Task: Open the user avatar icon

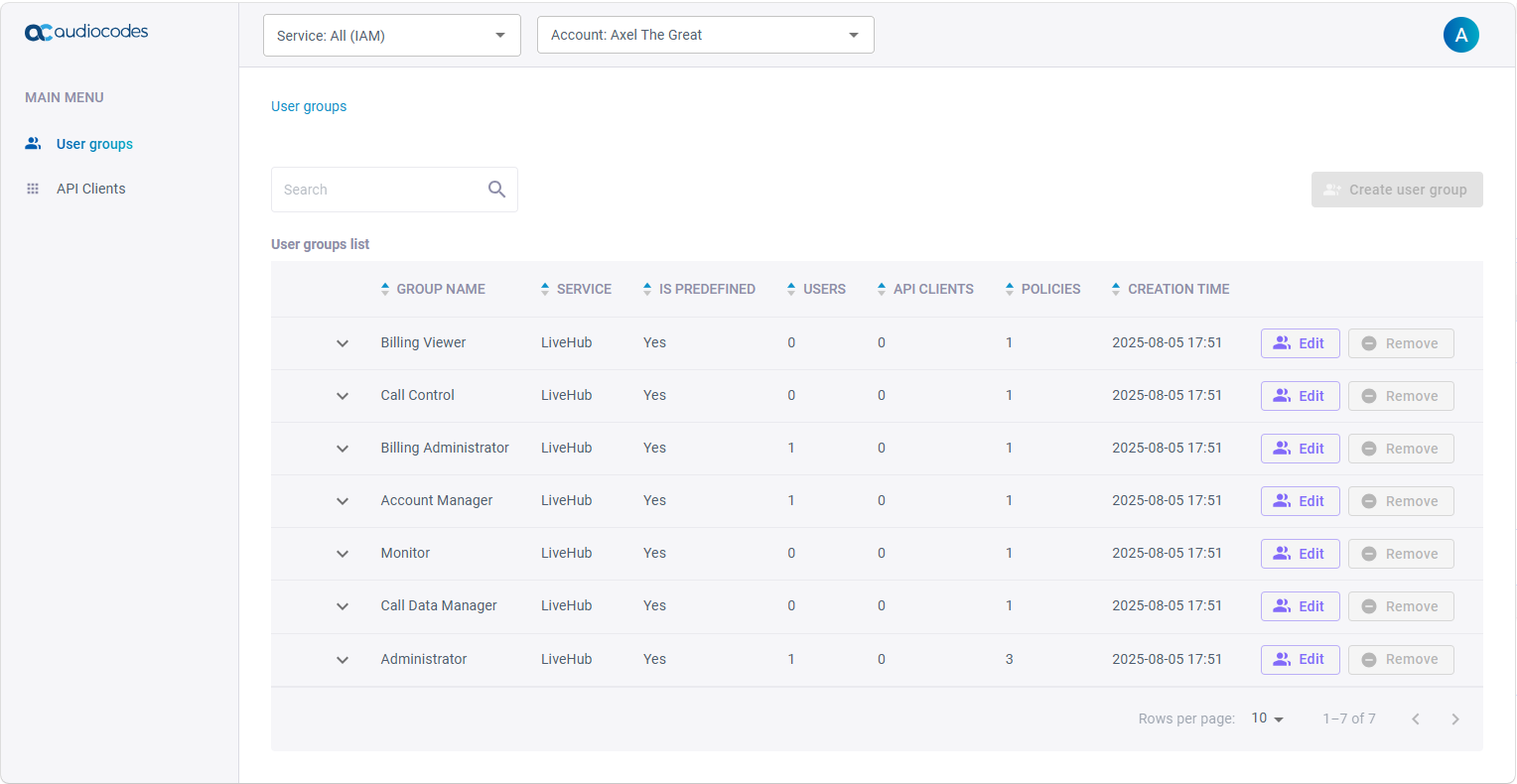Action: click(x=1460, y=35)
